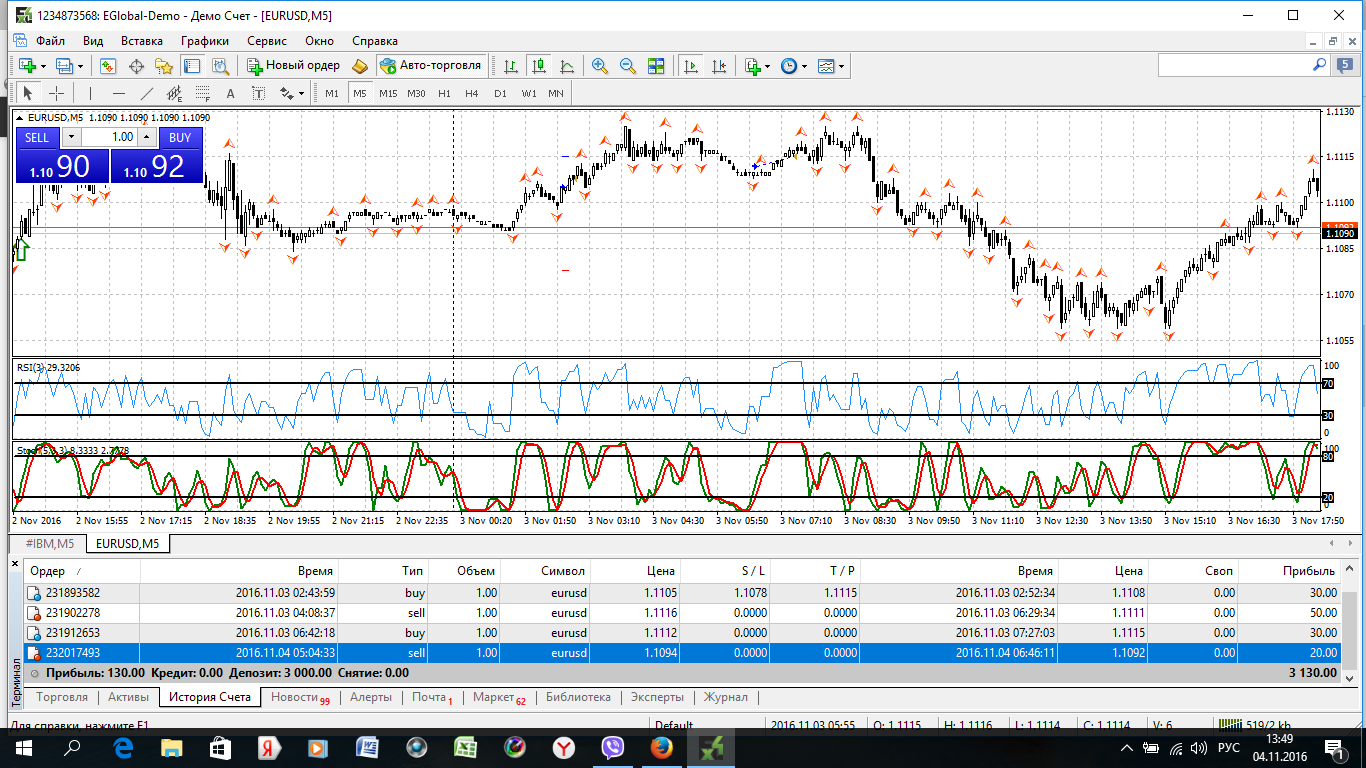
Task: Open the indicators list dropdown arrow
Action: pyautogui.click(x=767, y=65)
